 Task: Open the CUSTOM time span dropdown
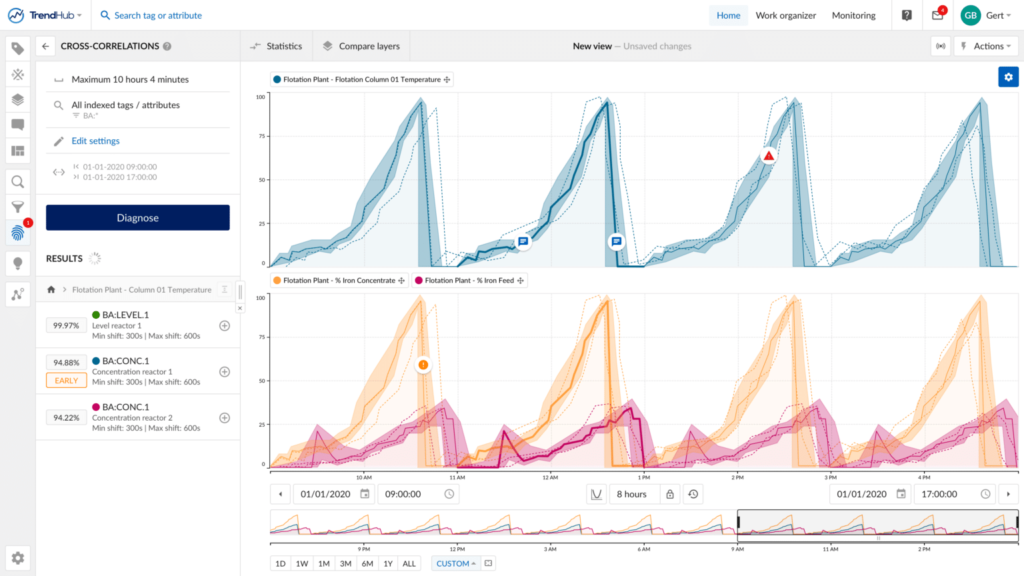click(455, 564)
